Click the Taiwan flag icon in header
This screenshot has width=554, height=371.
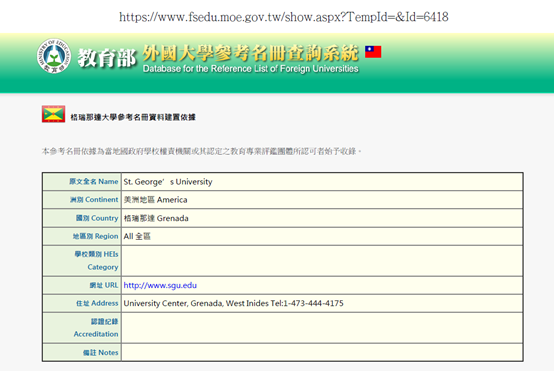click(x=373, y=52)
